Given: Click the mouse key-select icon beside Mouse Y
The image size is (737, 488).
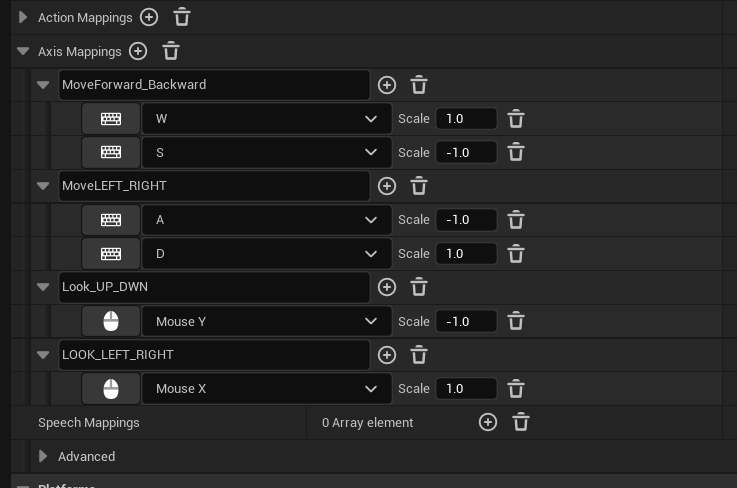Looking at the screenshot, I should pos(111,322).
